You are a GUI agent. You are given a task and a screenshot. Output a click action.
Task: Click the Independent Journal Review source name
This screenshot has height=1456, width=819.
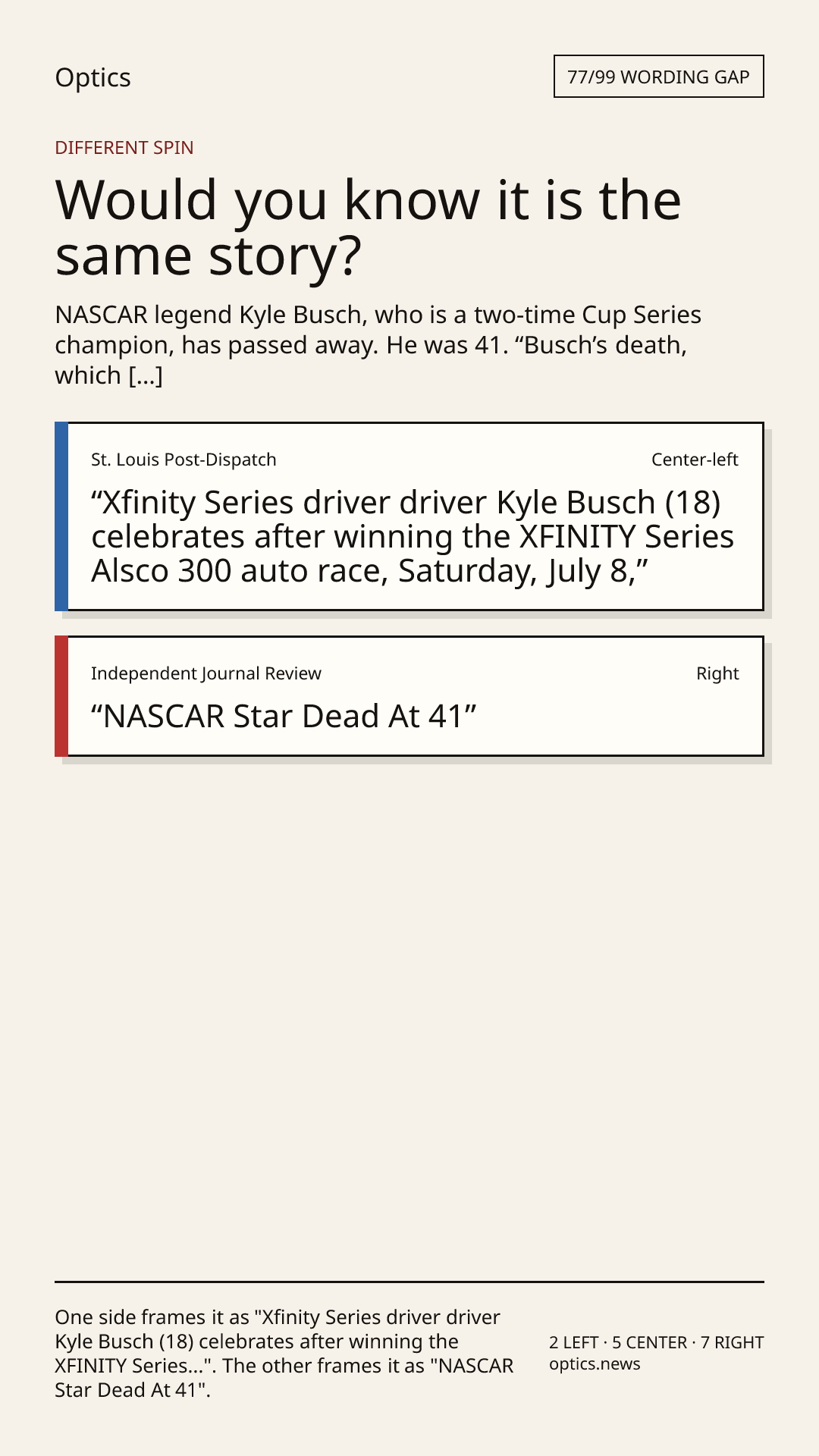click(x=206, y=673)
